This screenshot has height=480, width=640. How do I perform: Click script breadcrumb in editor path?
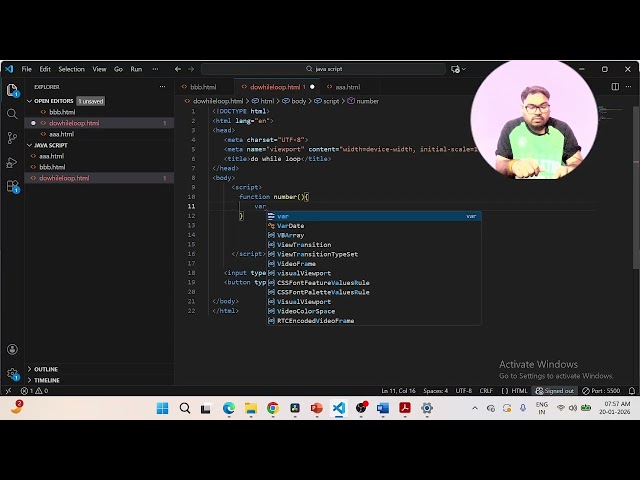(327, 101)
